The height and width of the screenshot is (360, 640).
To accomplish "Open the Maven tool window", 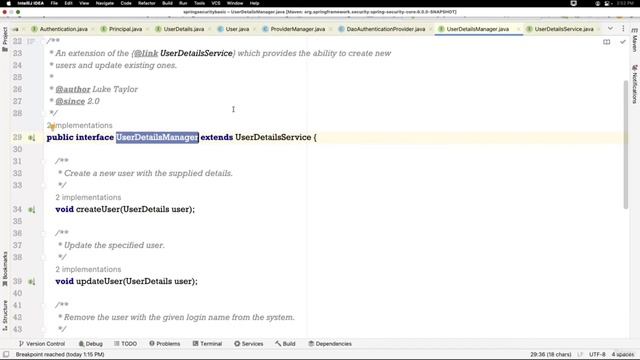I will pyautogui.click(x=635, y=40).
